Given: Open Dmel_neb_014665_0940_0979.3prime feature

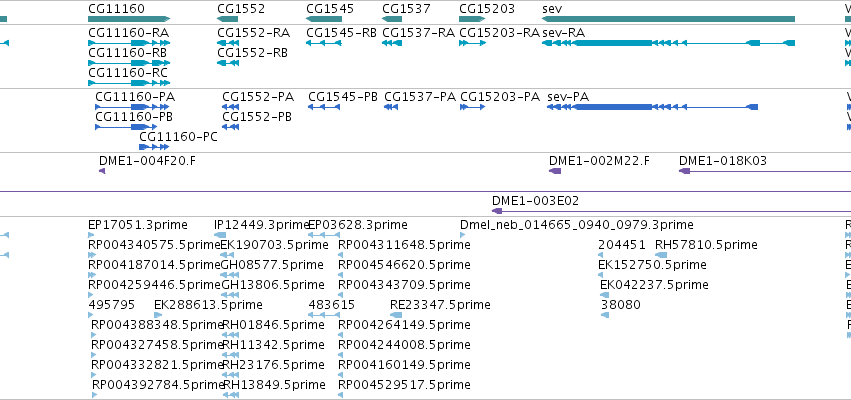Looking at the screenshot, I should (x=462, y=235).
